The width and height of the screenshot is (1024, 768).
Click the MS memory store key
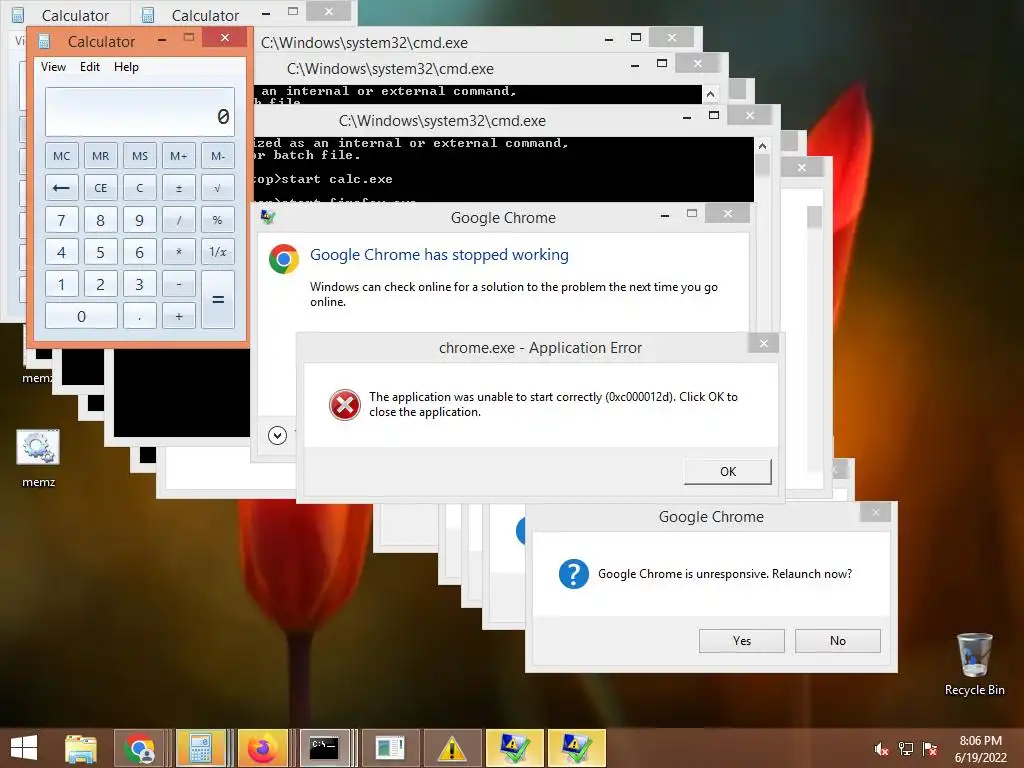[x=140, y=155]
